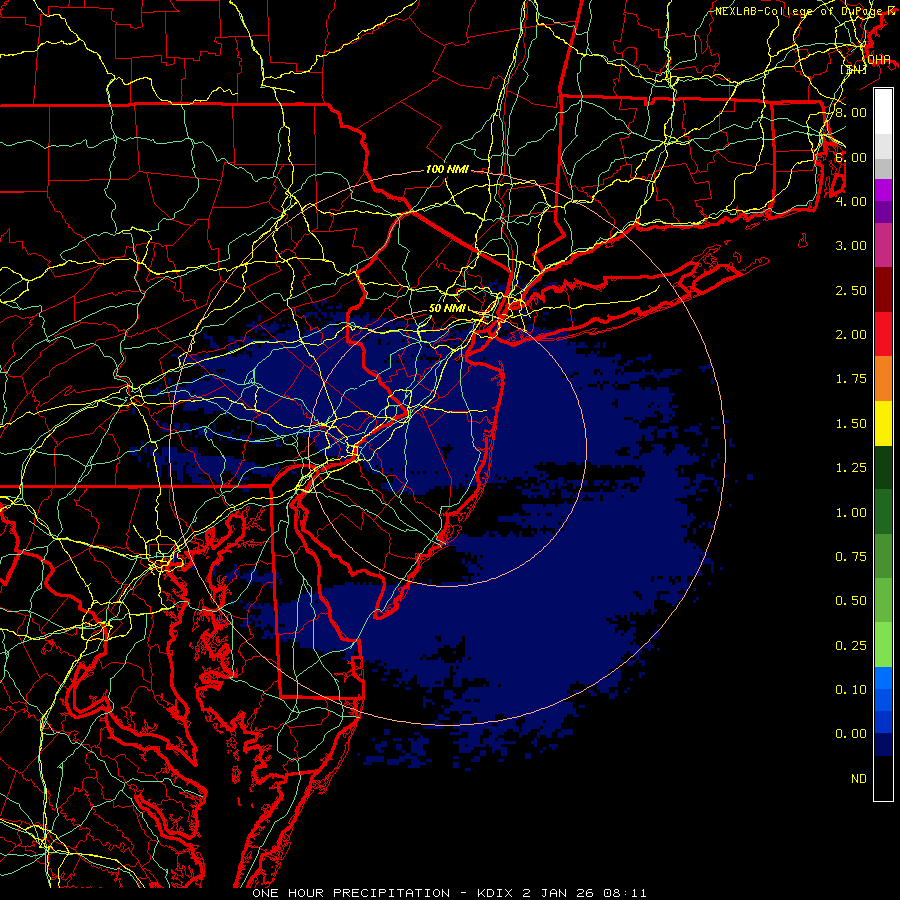The height and width of the screenshot is (900, 900).
Task: Click the 2 JAN 26 date text
Action: click(560, 893)
